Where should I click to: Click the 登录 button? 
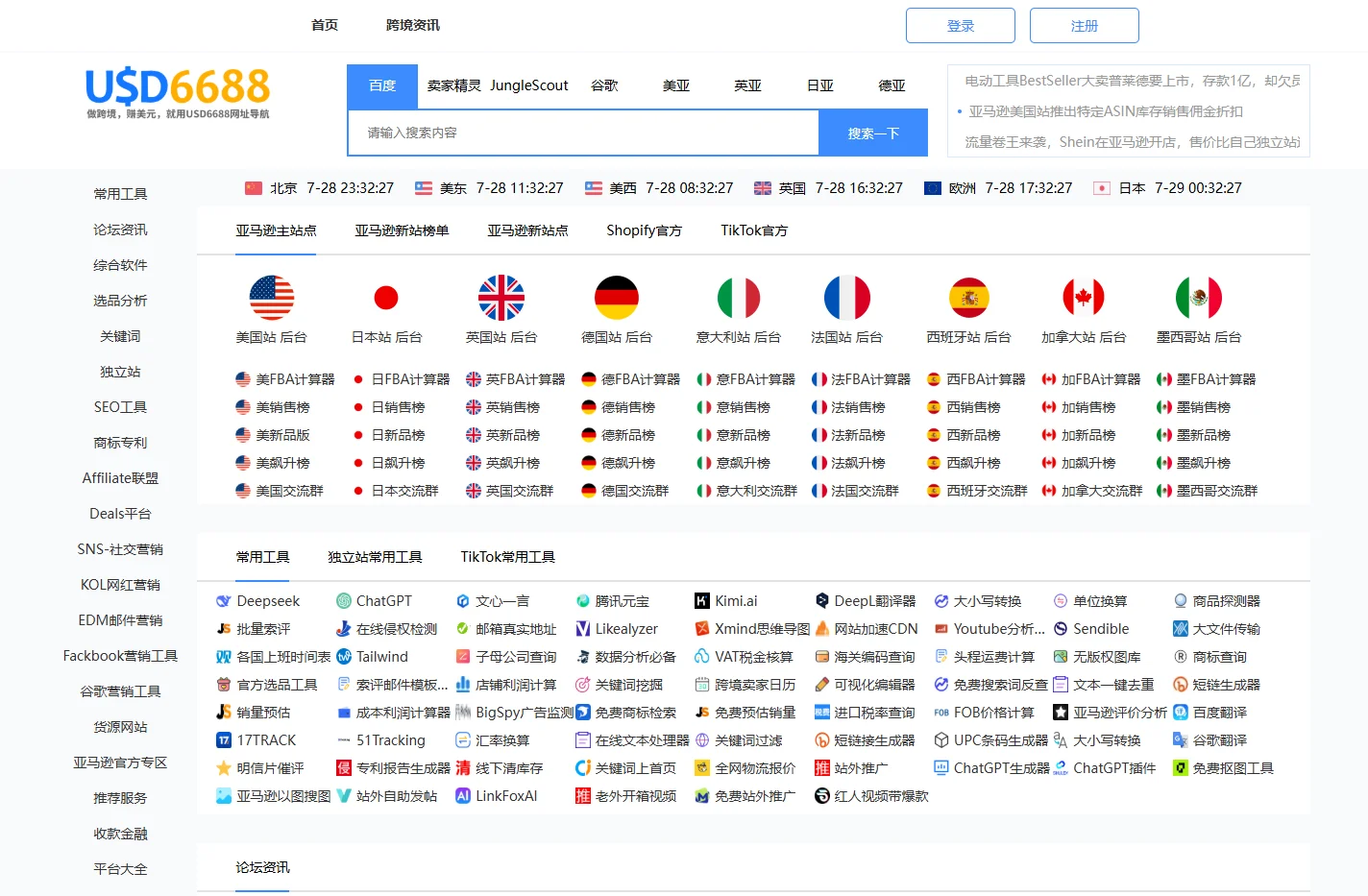tap(961, 26)
